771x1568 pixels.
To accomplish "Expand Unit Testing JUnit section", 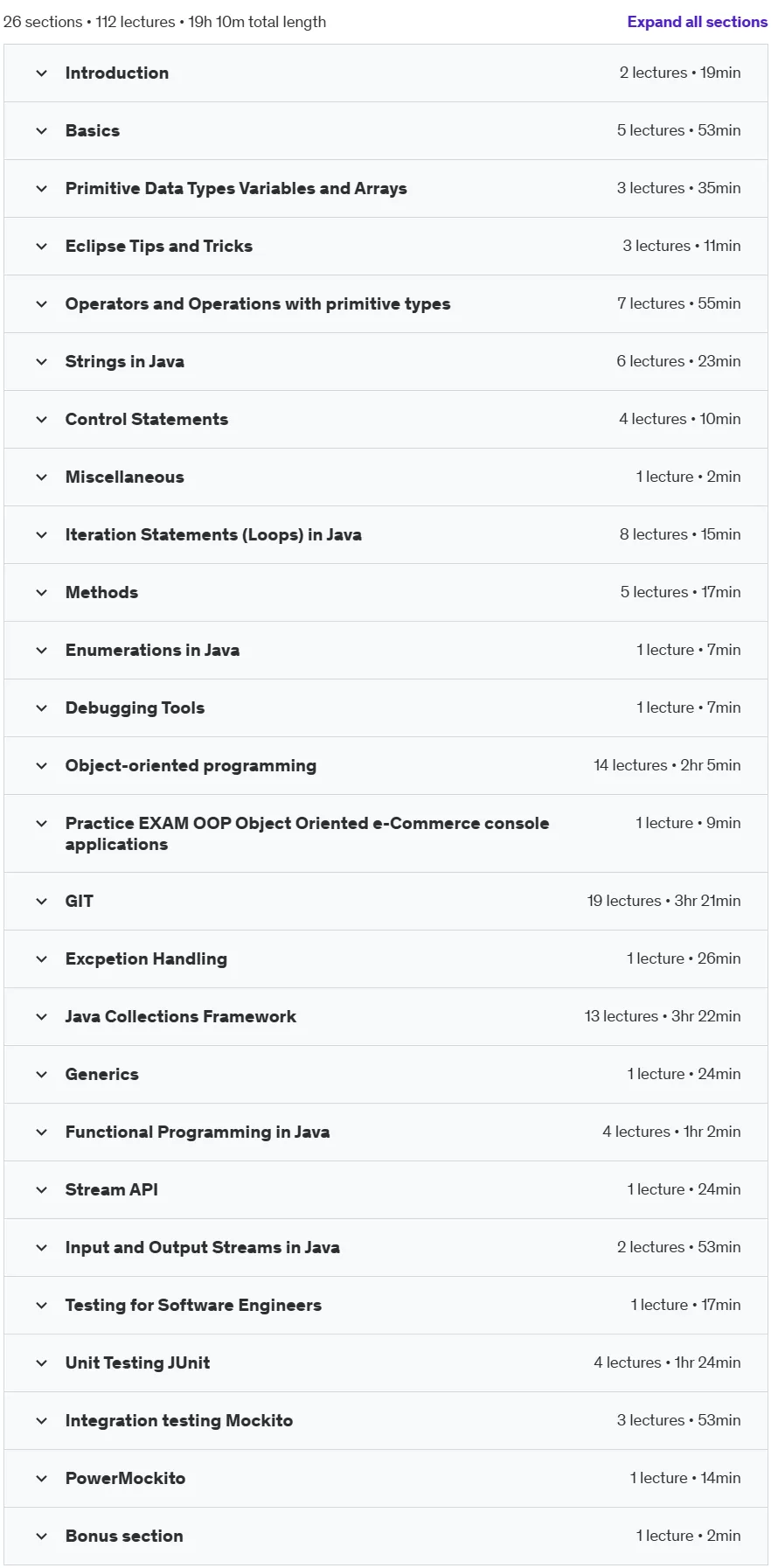I will click(x=385, y=1363).
